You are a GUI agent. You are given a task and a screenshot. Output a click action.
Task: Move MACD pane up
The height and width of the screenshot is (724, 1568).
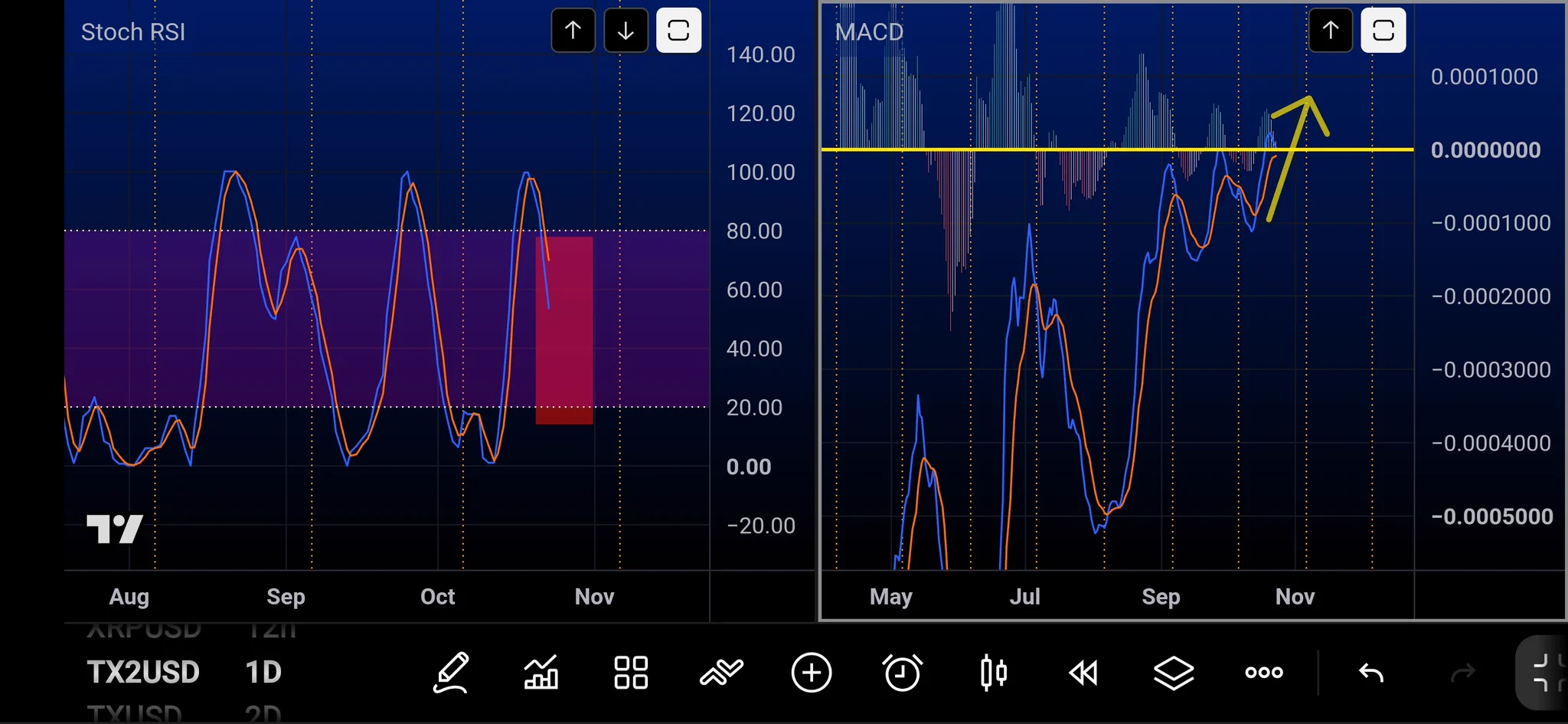click(1331, 31)
